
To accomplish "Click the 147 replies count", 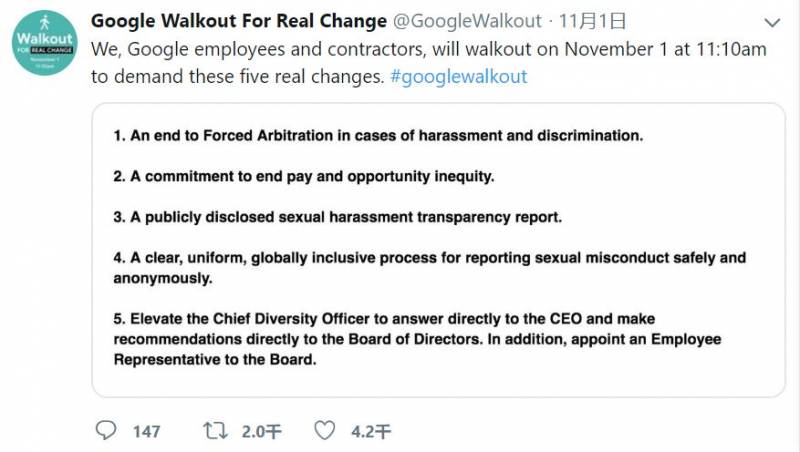I will click(146, 432).
